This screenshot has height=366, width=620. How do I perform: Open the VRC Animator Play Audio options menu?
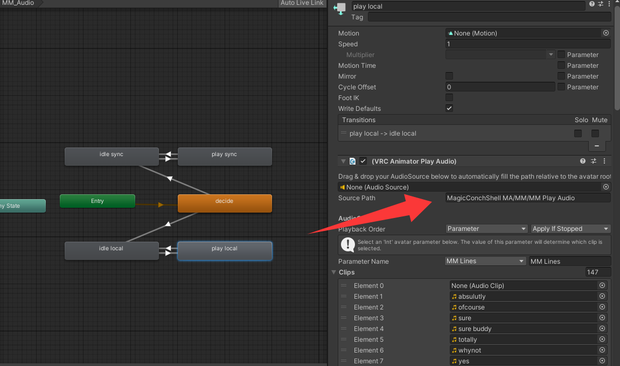click(604, 161)
